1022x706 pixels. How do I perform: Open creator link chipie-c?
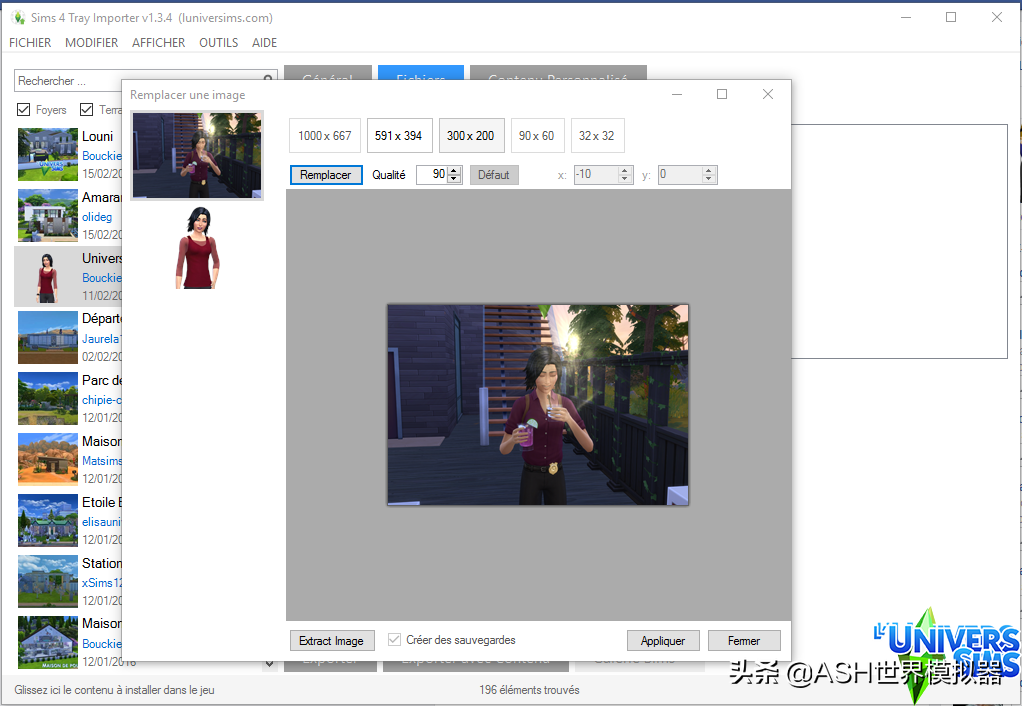tap(102, 400)
